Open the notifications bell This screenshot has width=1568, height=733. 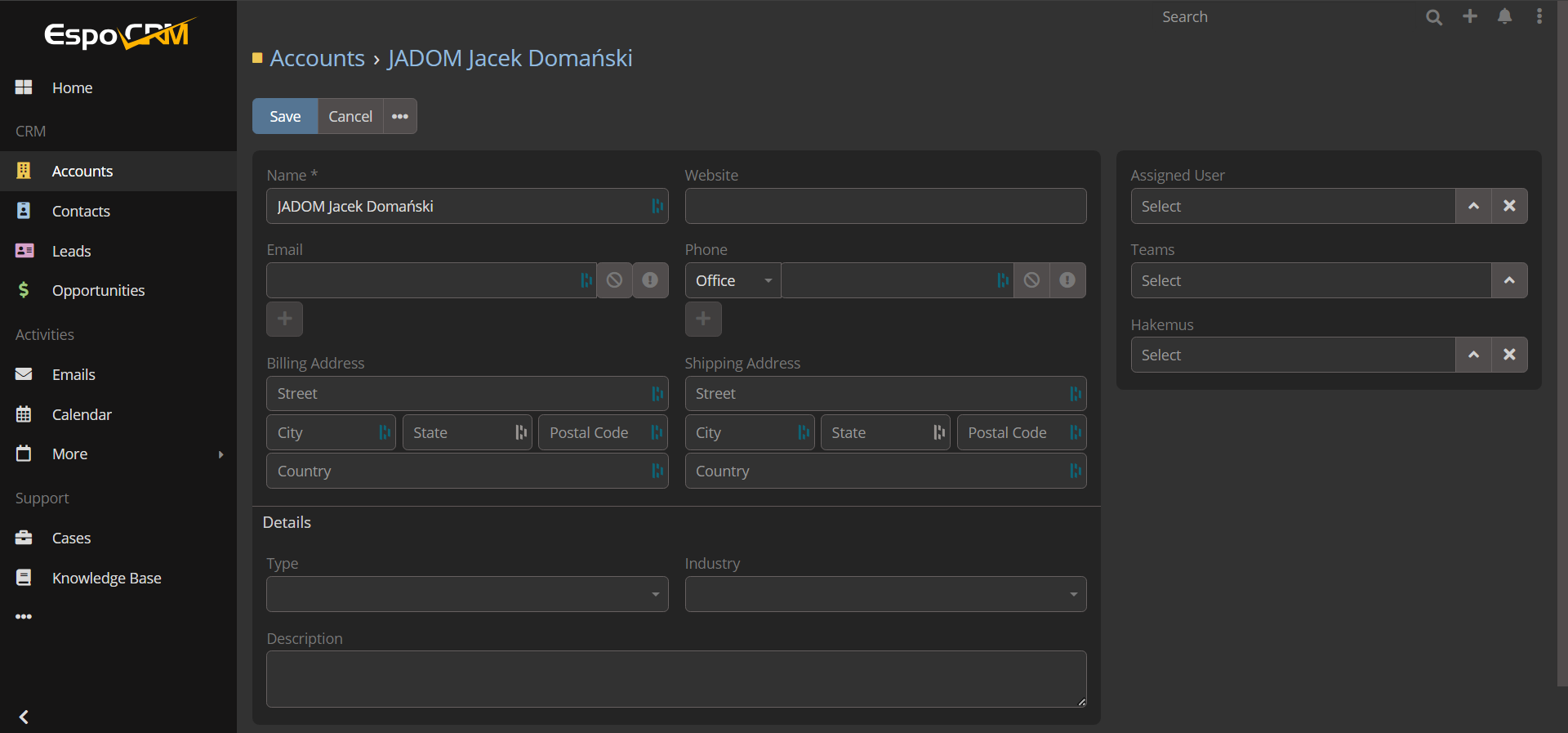pos(1504,16)
